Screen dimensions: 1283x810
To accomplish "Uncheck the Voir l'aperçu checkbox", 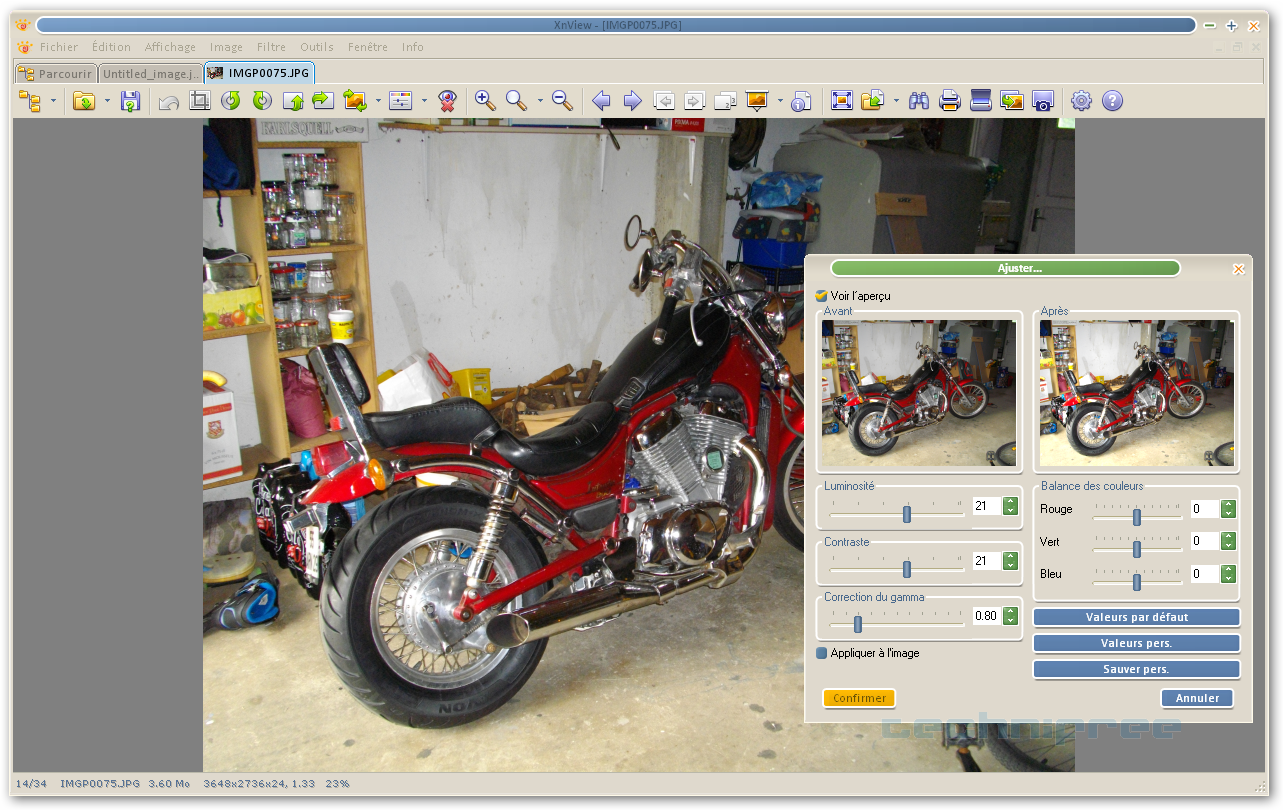I will (822, 296).
